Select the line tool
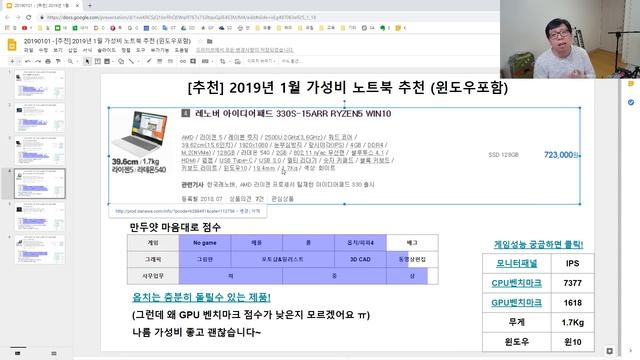The height and width of the screenshot is (360, 640). (x=131, y=61)
